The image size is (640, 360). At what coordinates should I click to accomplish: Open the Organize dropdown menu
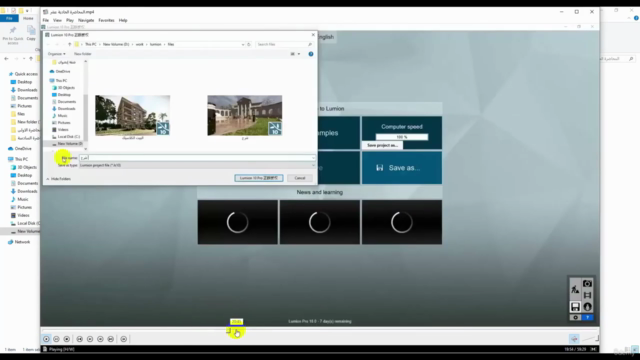pyautogui.click(x=56, y=54)
